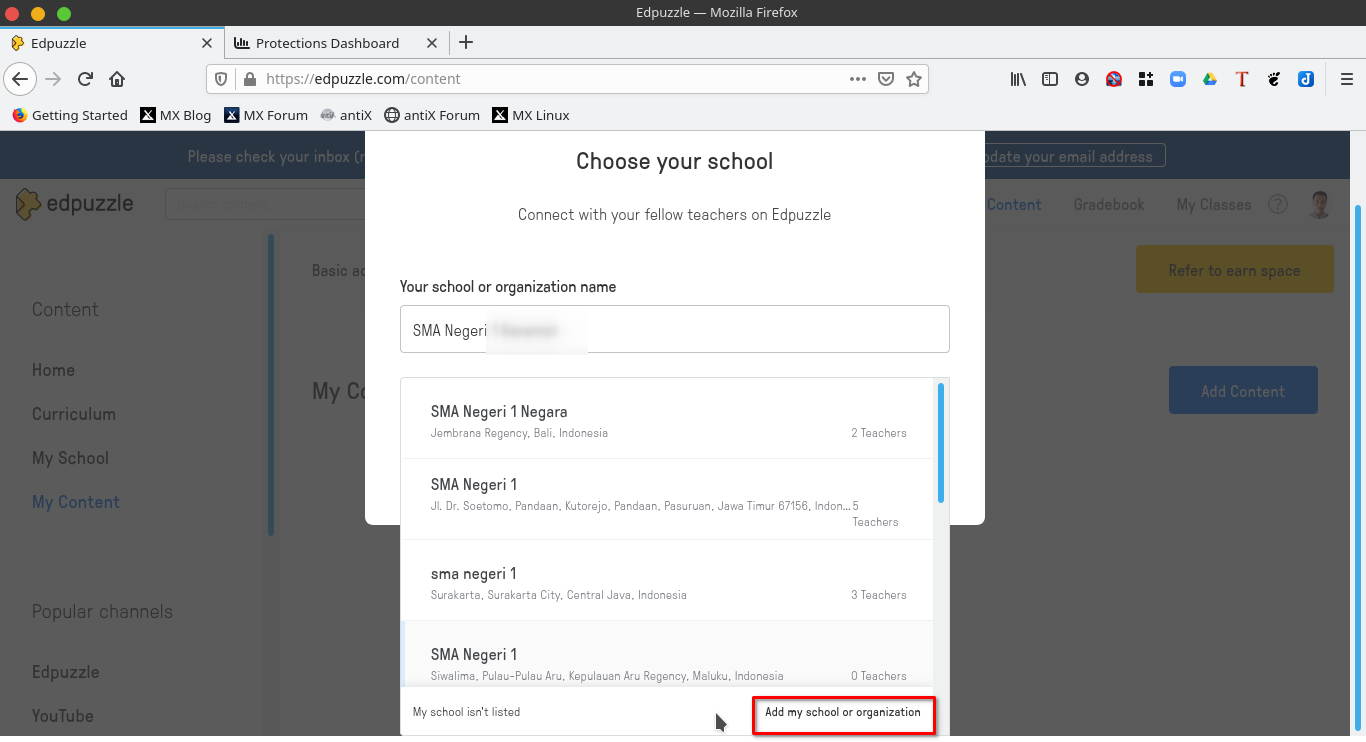Open MX Forum bookmark
This screenshot has width=1366, height=742.
pyautogui.click(x=266, y=115)
